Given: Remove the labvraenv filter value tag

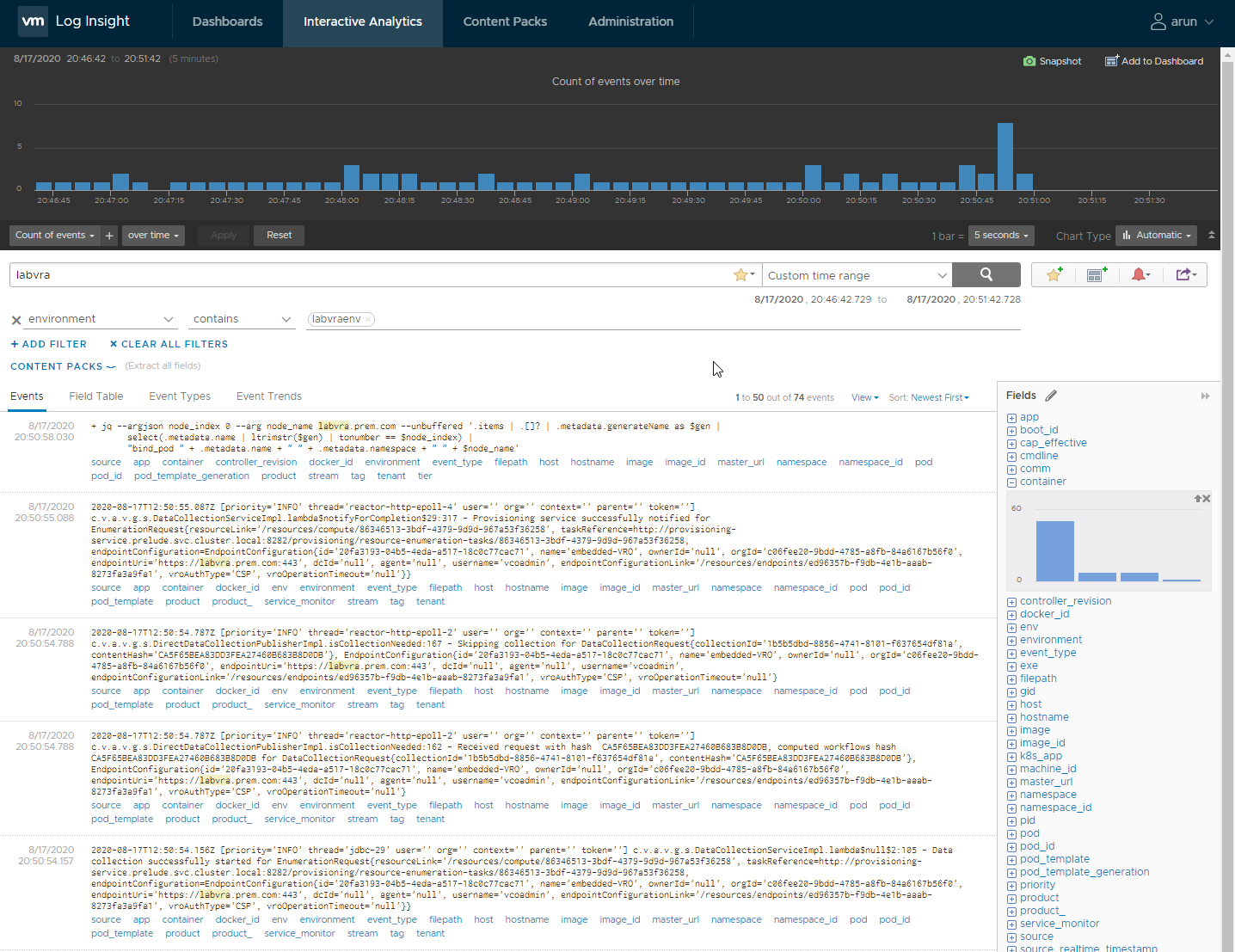Looking at the screenshot, I should pos(368,319).
